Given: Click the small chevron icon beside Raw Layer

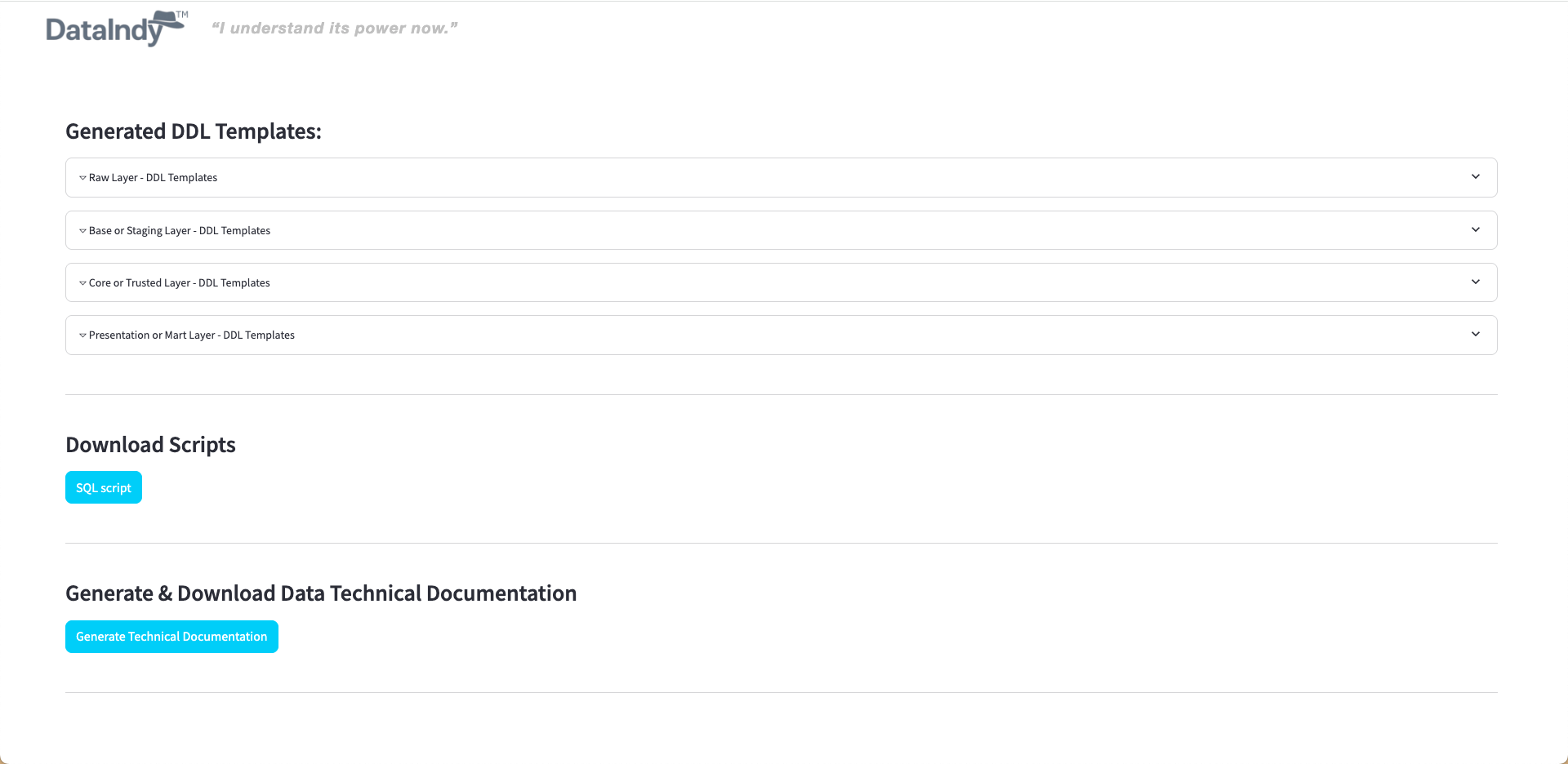Looking at the screenshot, I should coord(82,177).
